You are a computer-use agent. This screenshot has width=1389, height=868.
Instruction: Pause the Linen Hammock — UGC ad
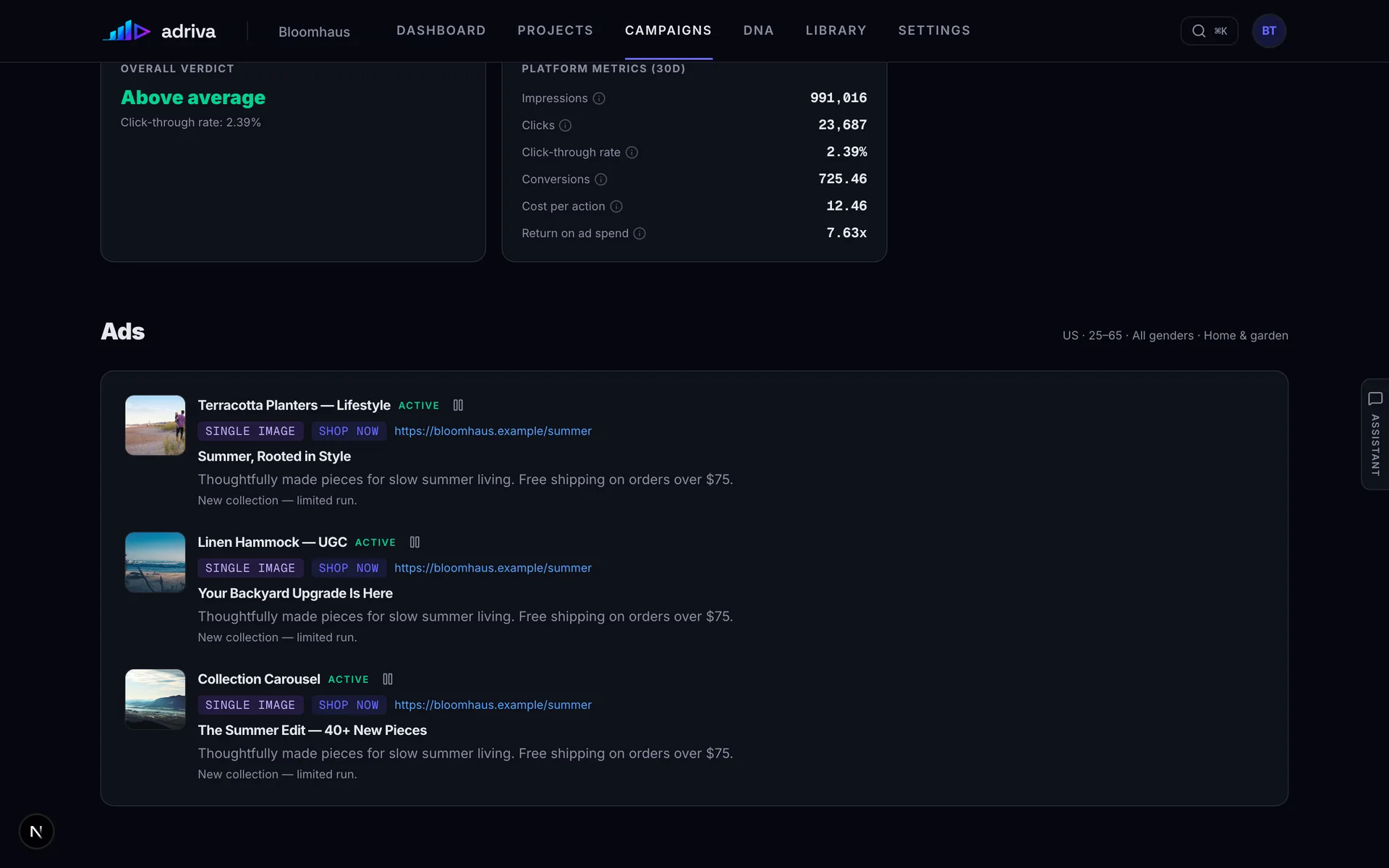pos(415,542)
